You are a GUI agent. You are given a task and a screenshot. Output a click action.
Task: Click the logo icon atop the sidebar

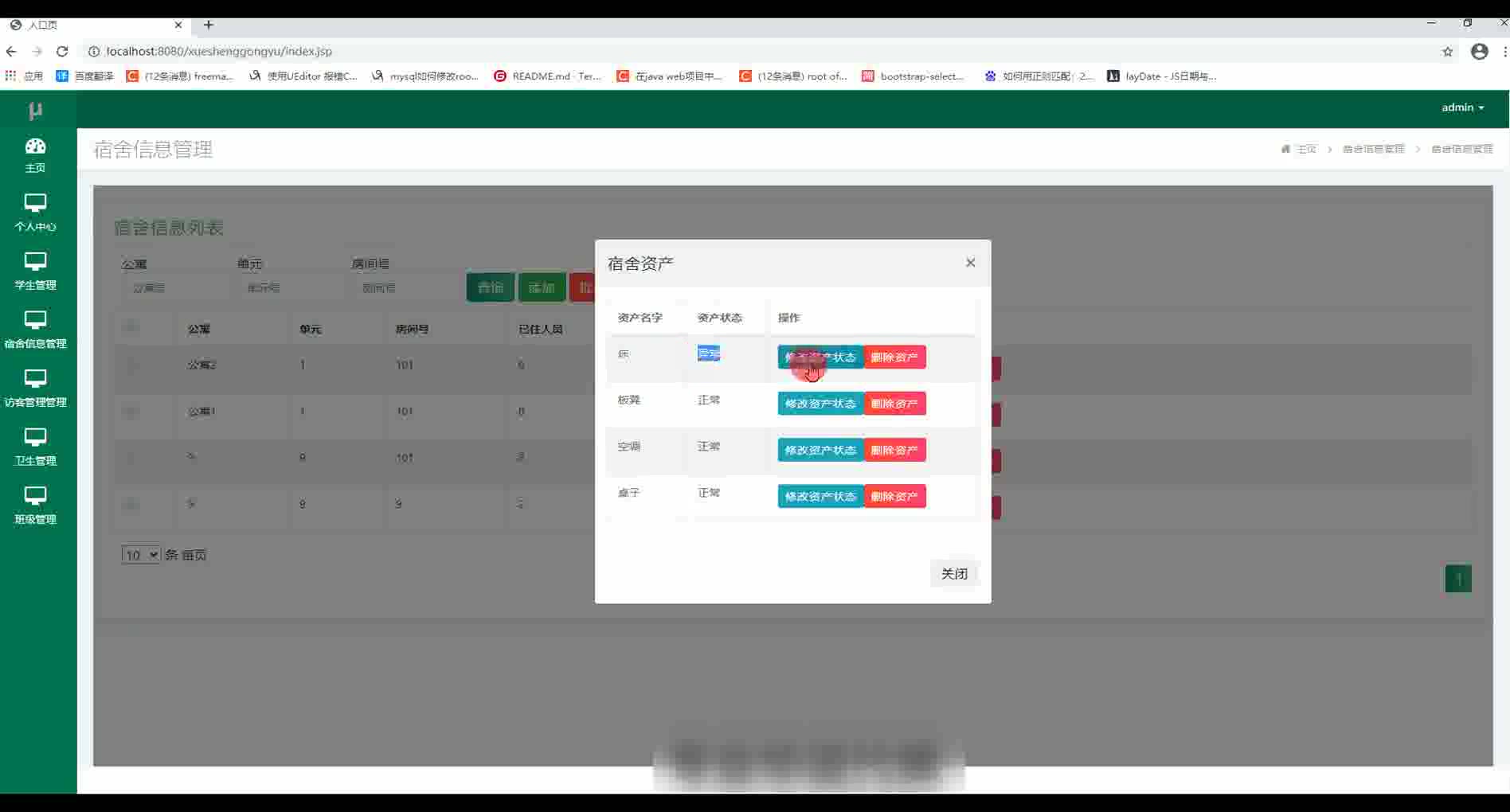click(35, 110)
